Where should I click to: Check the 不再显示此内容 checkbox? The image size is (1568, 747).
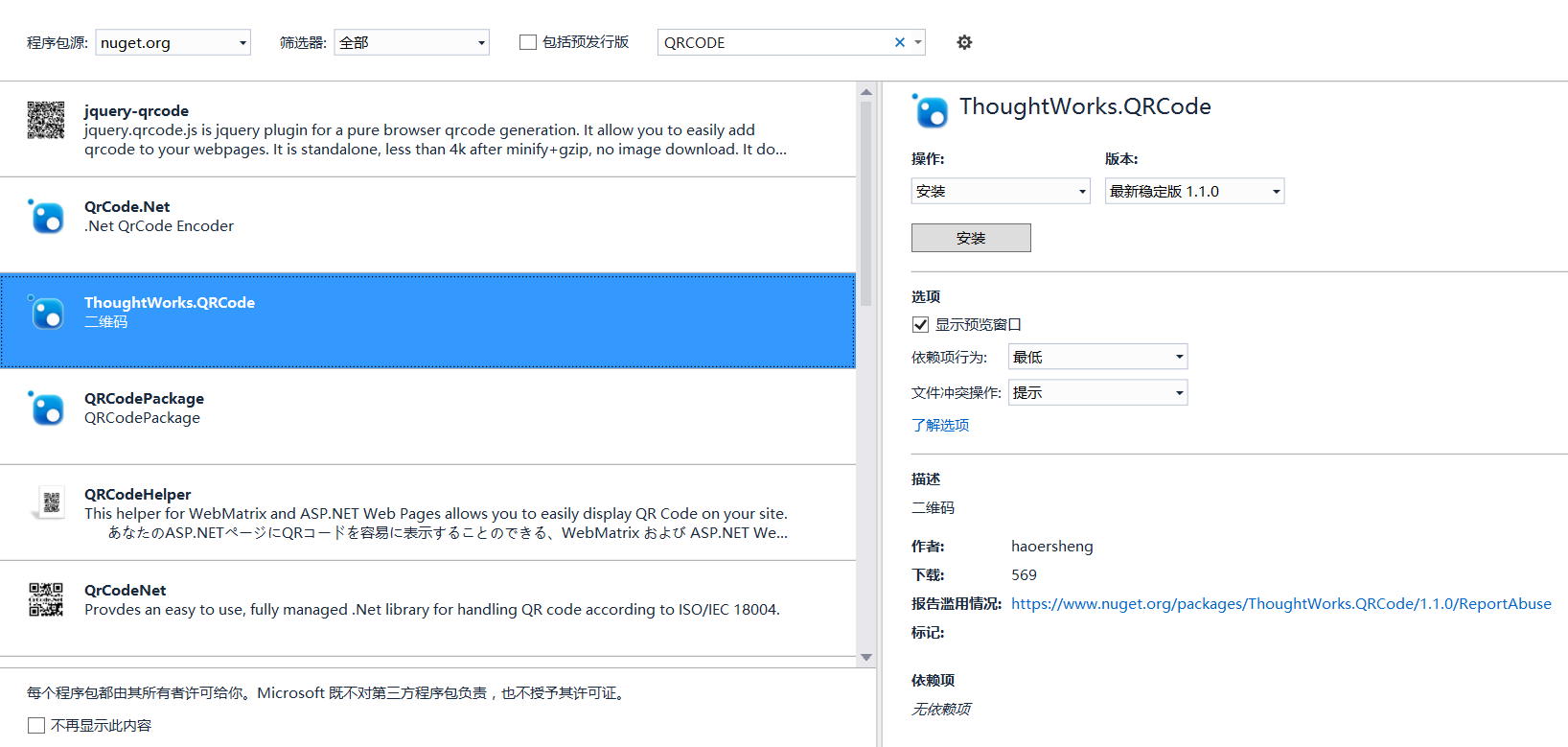coord(36,725)
